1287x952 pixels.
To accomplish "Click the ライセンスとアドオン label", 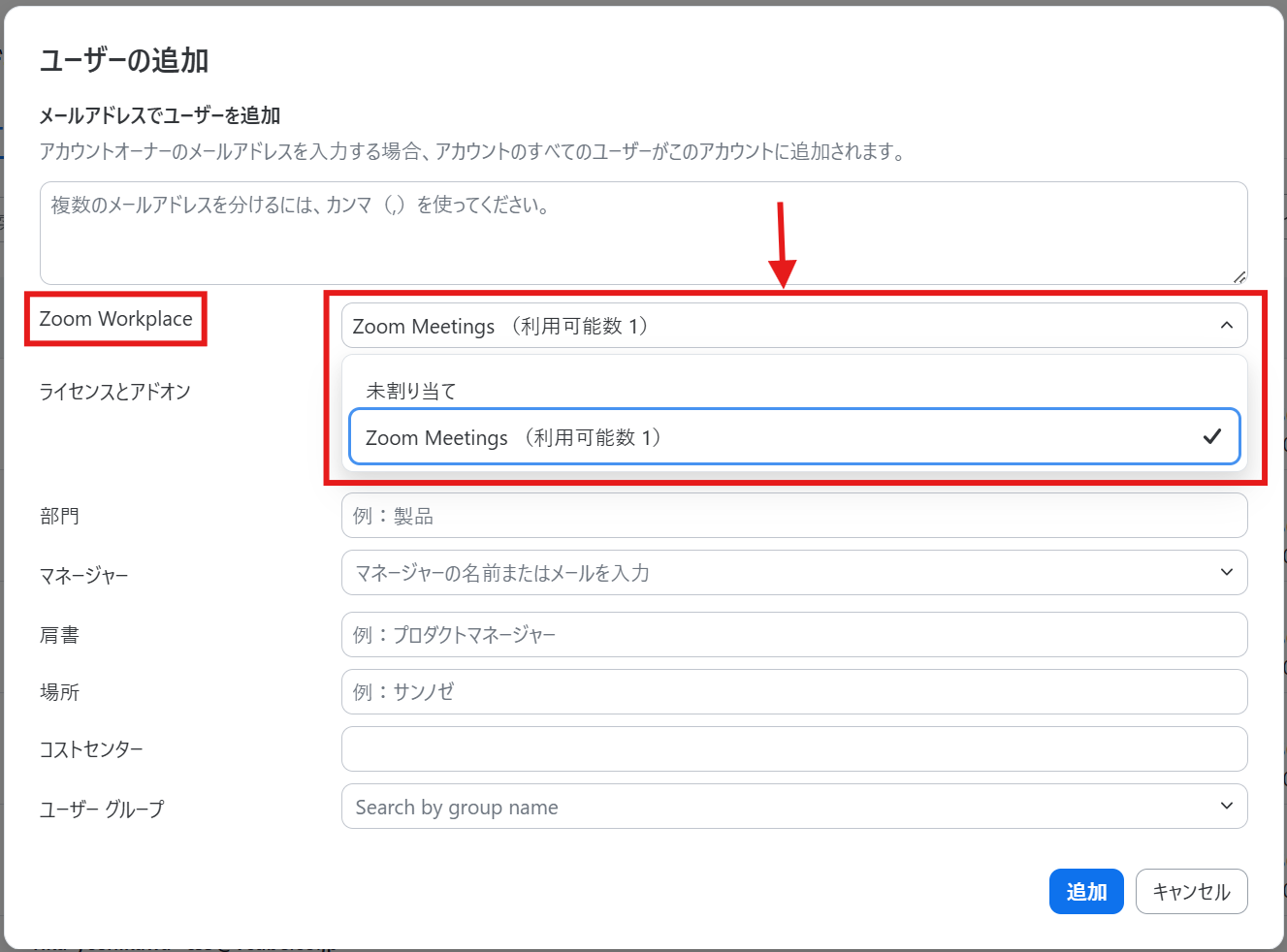I will point(114,392).
